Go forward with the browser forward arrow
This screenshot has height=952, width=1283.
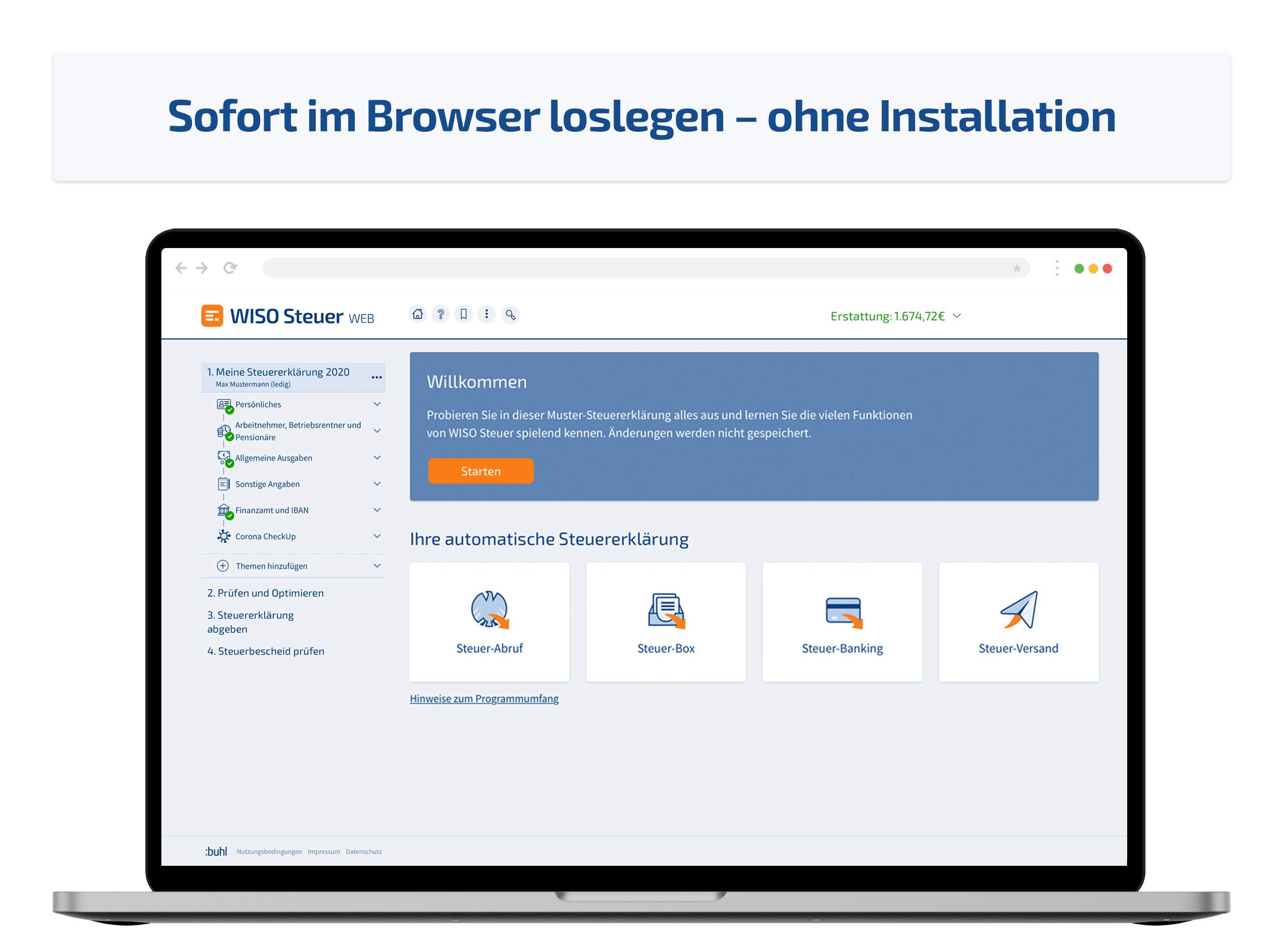click(x=202, y=268)
